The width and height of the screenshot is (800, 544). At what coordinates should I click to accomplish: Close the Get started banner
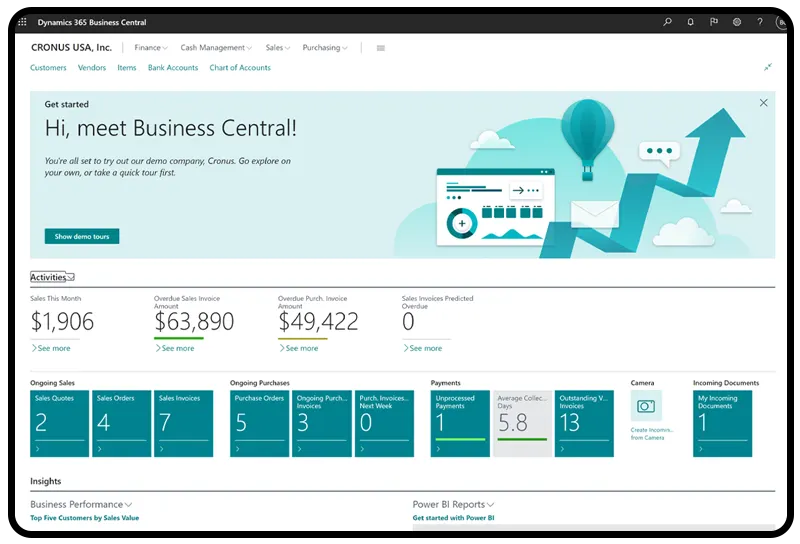point(764,103)
